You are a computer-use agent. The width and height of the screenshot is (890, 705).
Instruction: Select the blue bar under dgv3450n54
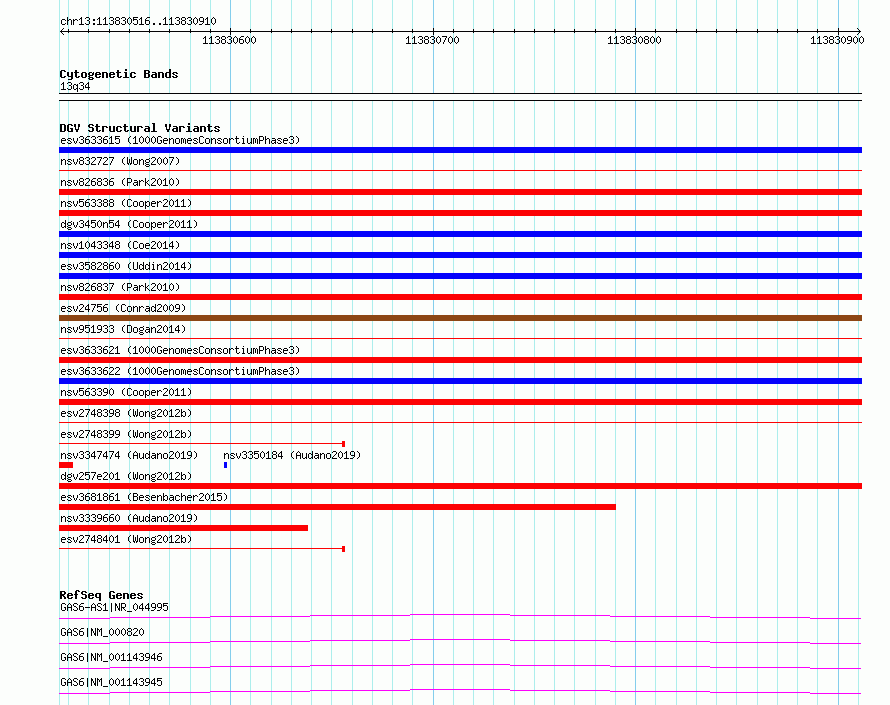click(460, 234)
